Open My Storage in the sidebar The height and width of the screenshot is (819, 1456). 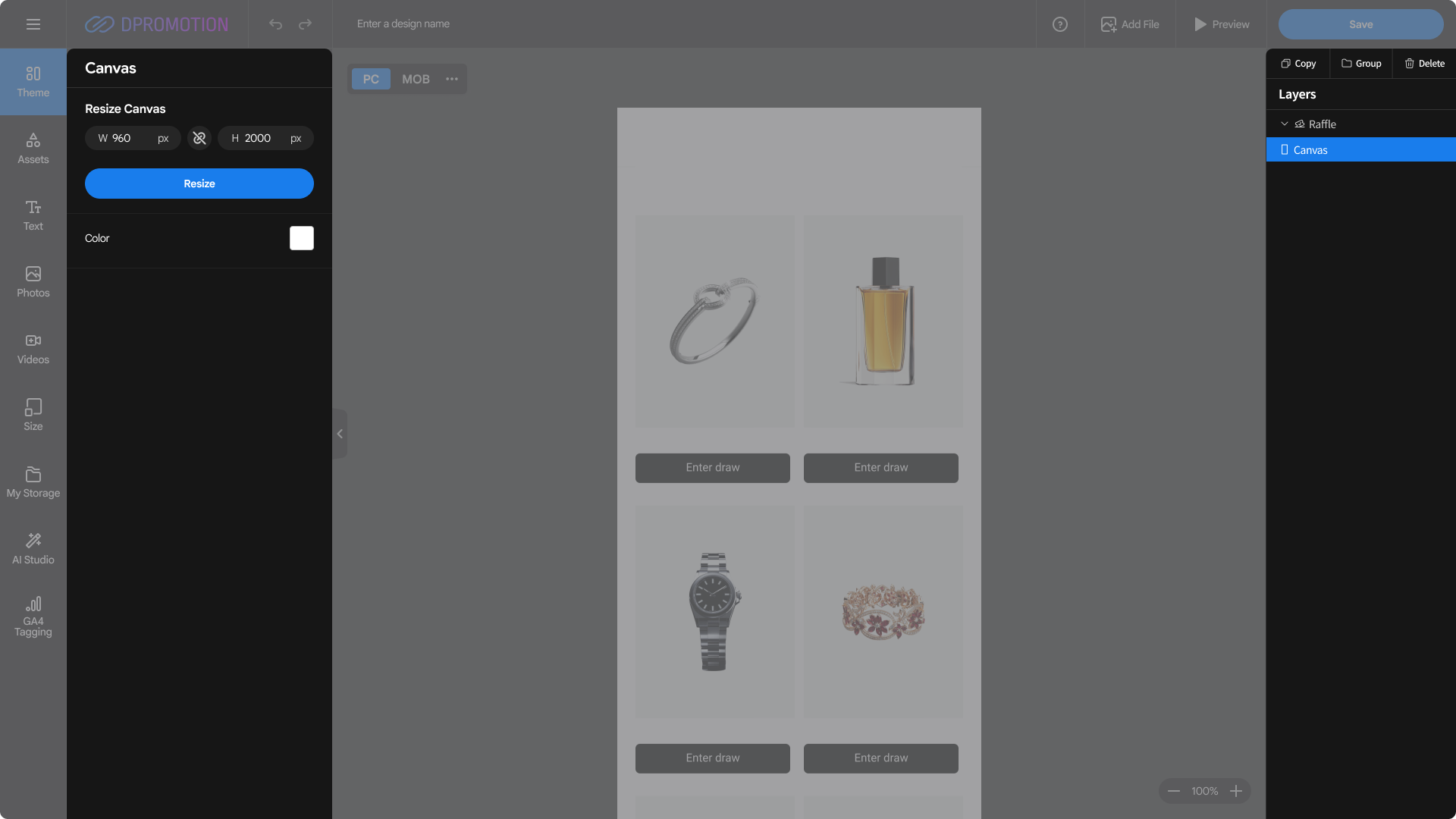(33, 482)
